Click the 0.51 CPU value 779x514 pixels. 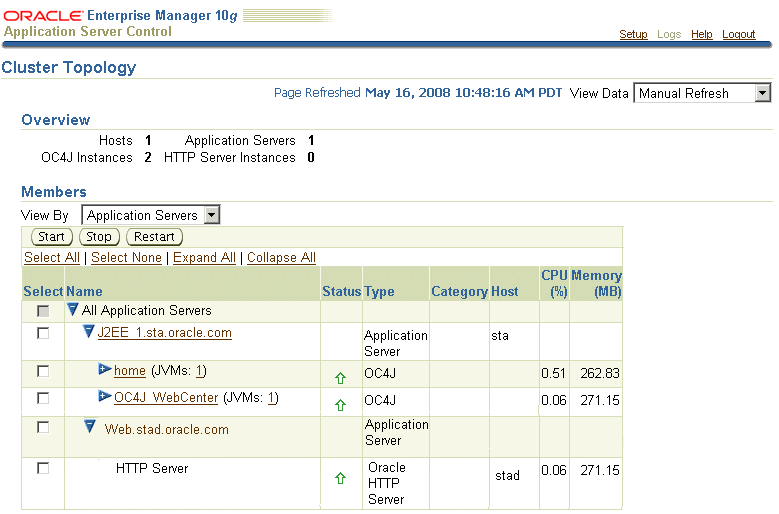(553, 373)
